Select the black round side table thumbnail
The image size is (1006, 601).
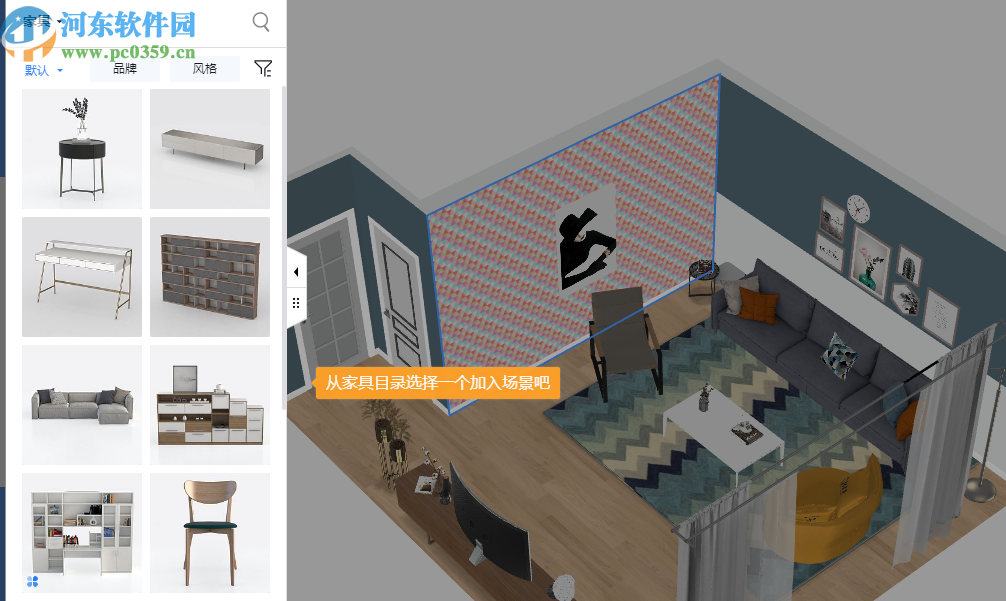[81, 149]
